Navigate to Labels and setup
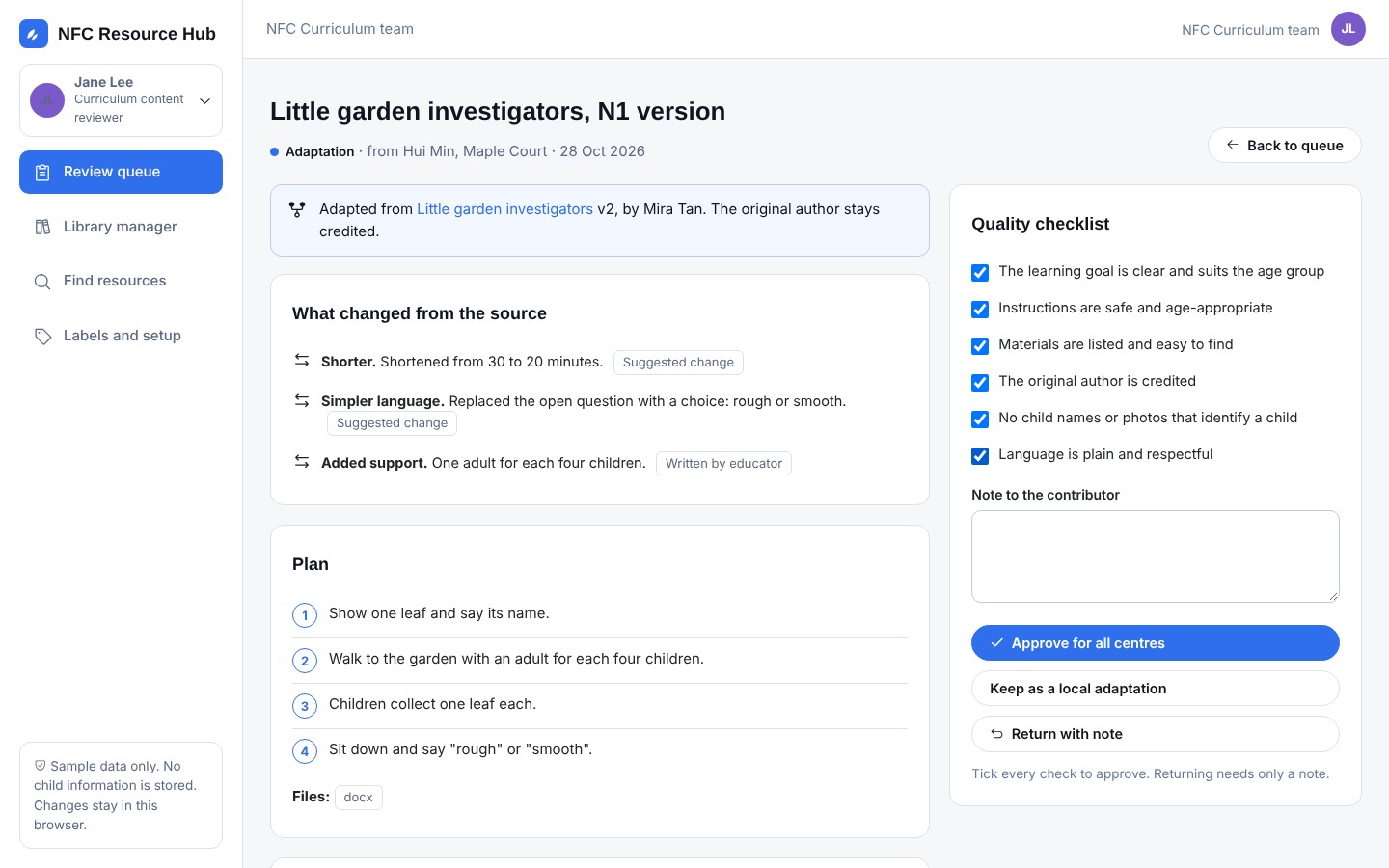Screen dimensions: 1389x868 coord(121,336)
